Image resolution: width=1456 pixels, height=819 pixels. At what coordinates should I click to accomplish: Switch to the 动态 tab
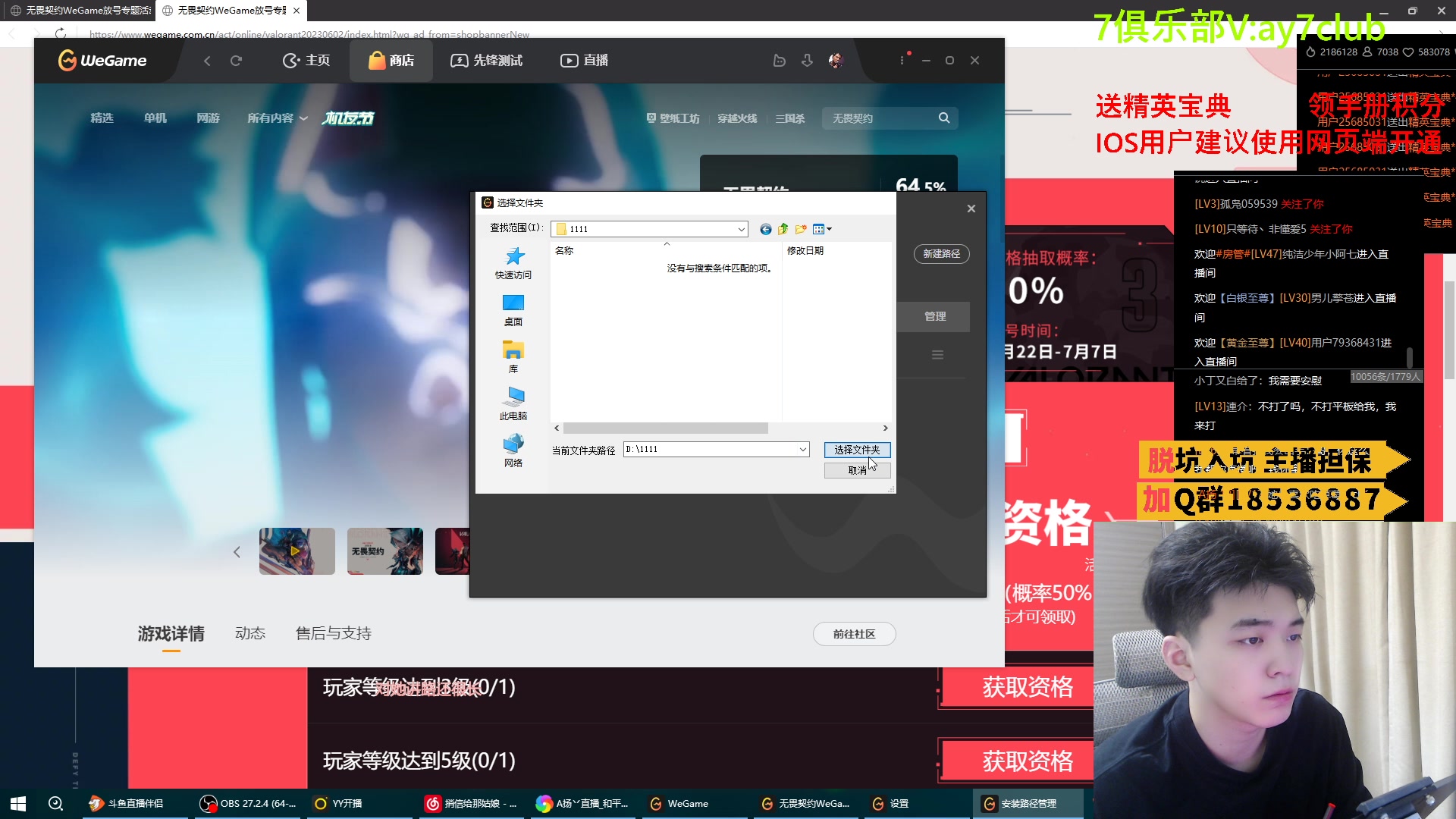click(x=250, y=633)
